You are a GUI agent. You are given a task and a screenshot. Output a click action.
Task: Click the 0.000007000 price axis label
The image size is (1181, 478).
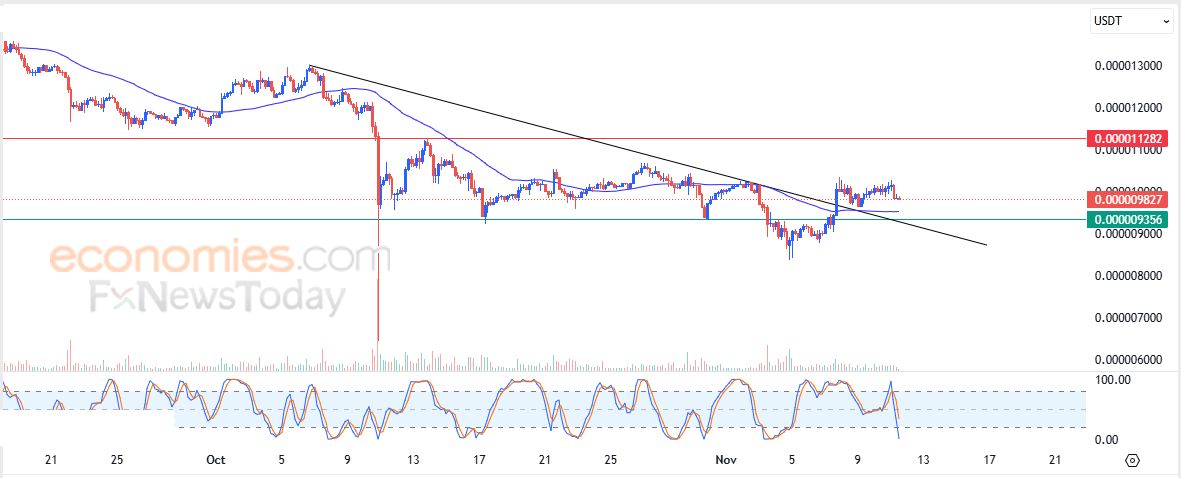[1128, 318]
